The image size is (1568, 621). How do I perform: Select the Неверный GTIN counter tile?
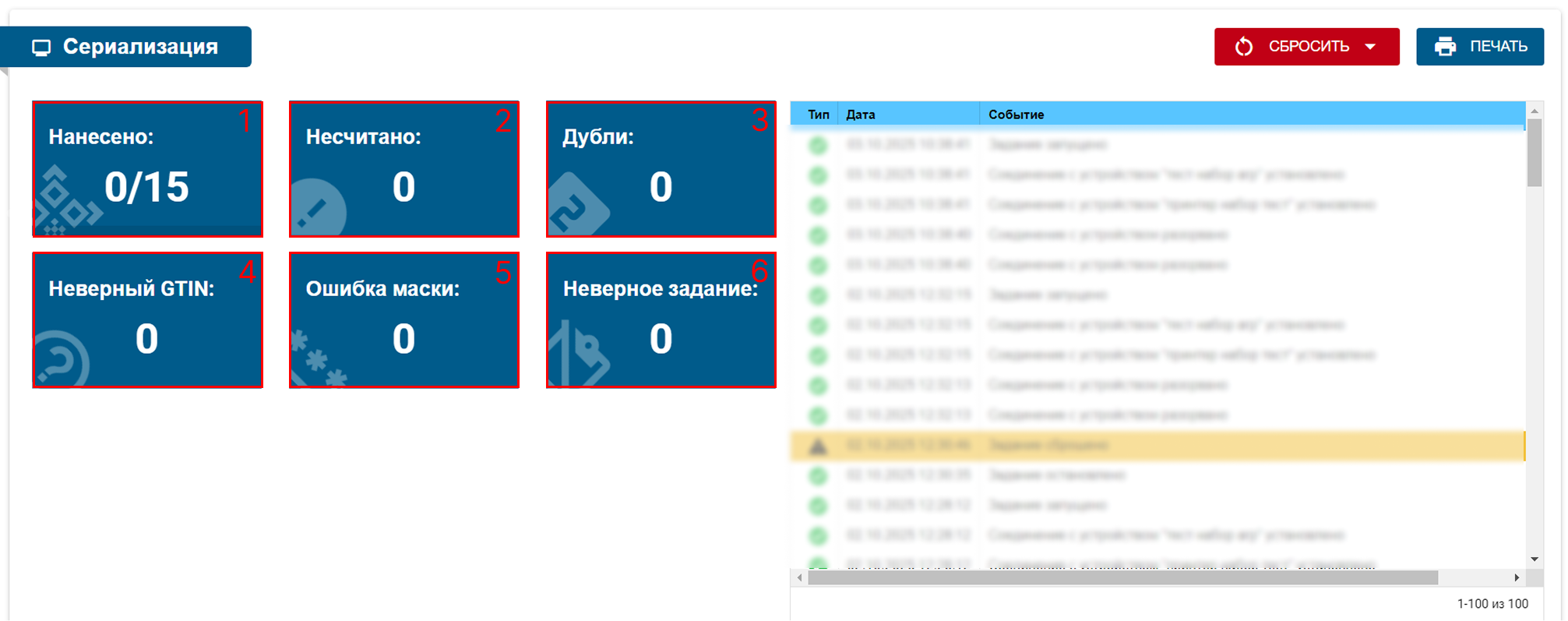147,319
